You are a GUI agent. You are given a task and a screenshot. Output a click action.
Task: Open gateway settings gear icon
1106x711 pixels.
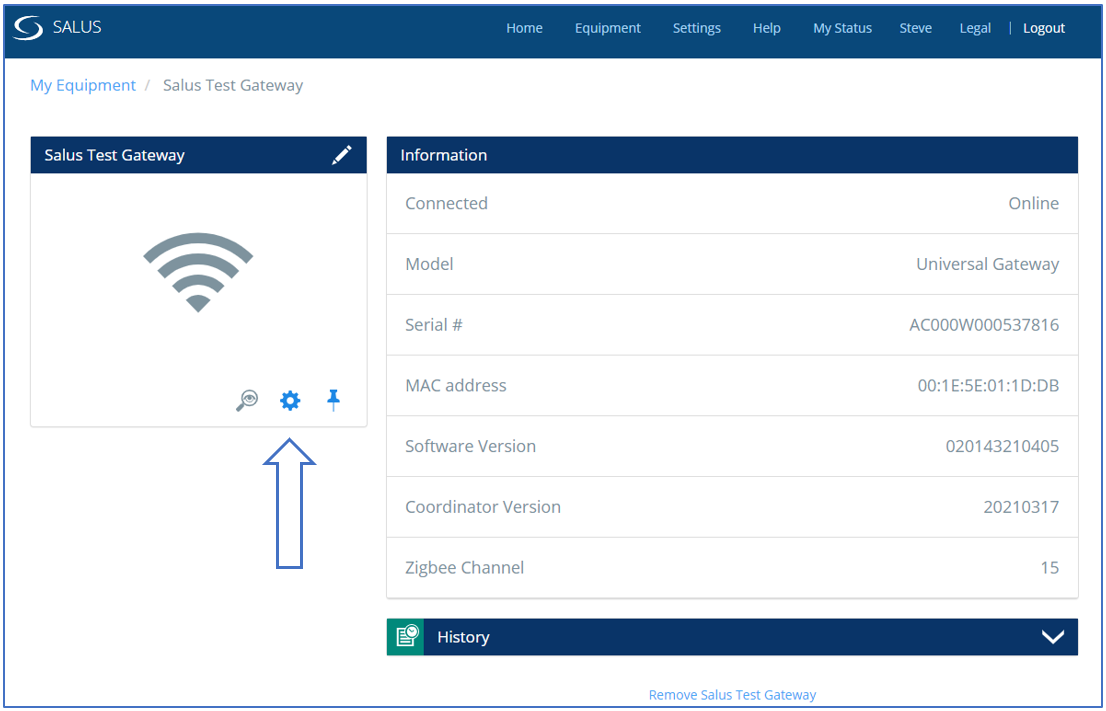click(x=290, y=401)
